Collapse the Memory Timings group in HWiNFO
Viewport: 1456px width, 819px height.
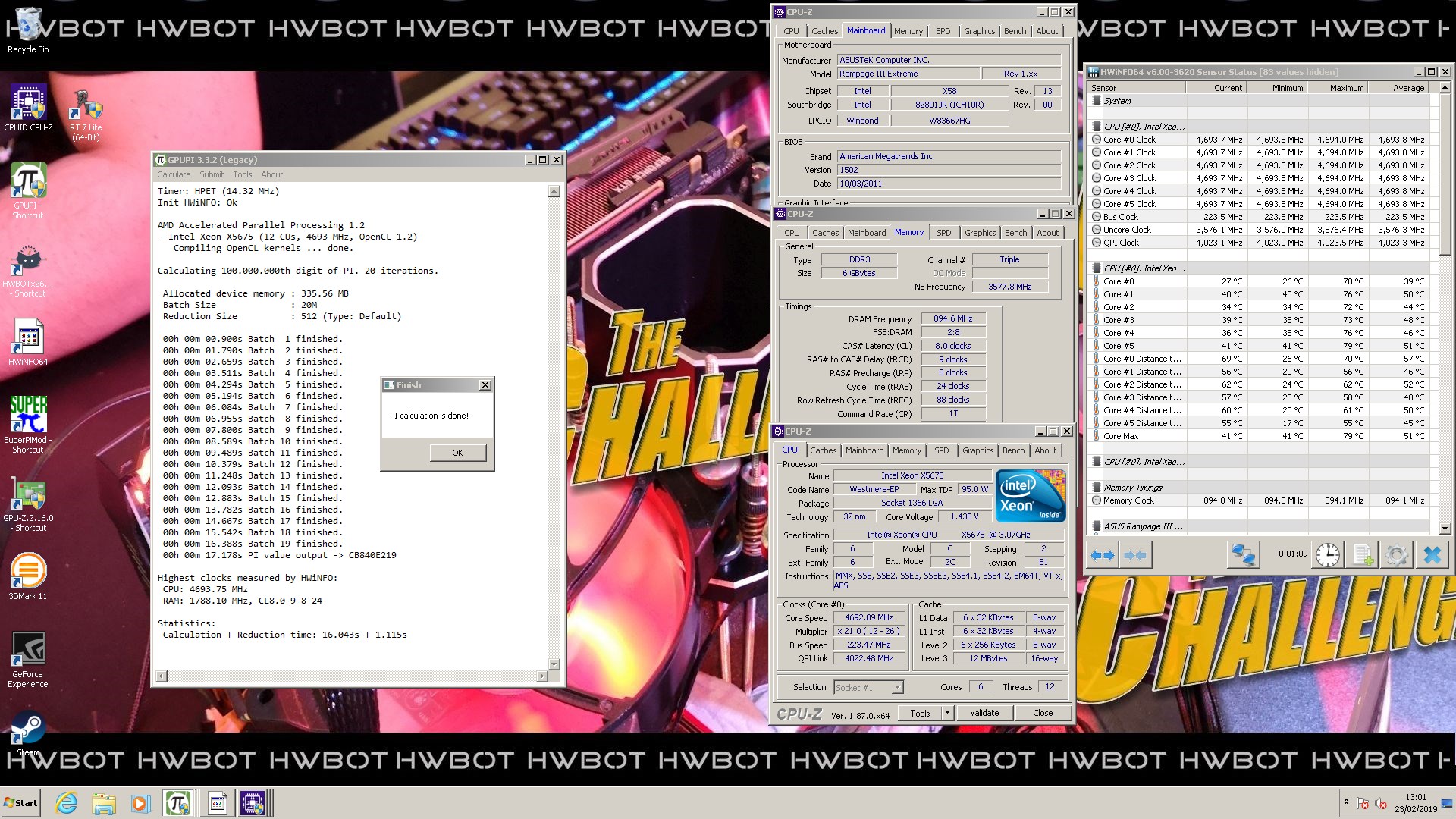1096,488
